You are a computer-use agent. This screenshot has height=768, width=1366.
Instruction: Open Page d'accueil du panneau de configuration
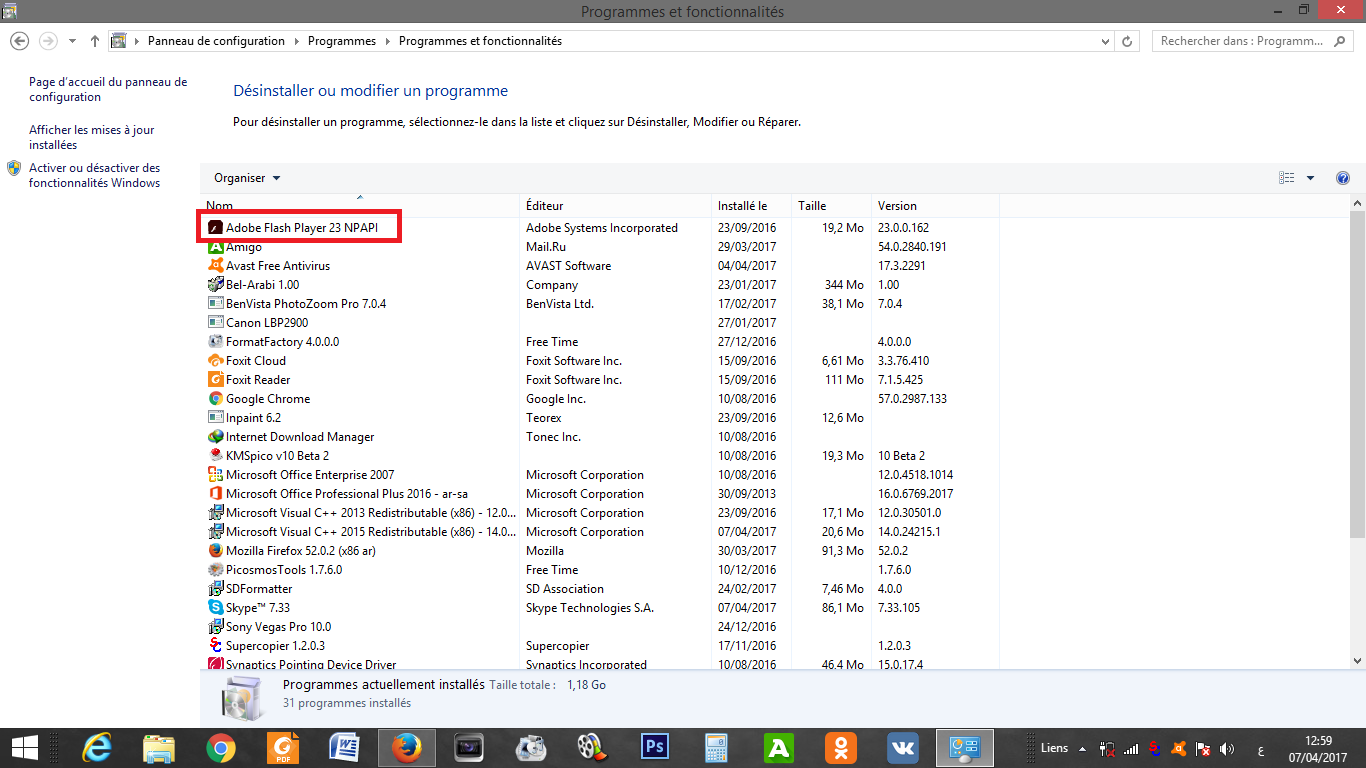[108, 89]
